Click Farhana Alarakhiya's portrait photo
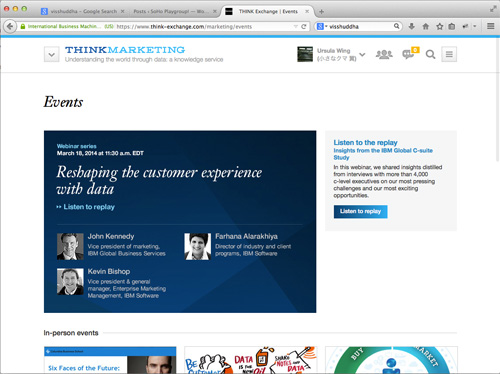Image resolution: width=500 pixels, height=374 pixels. click(197, 246)
